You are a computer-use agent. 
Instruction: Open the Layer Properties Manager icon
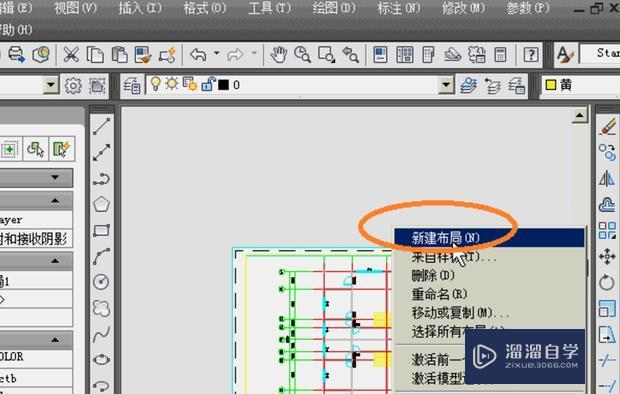coord(132,85)
